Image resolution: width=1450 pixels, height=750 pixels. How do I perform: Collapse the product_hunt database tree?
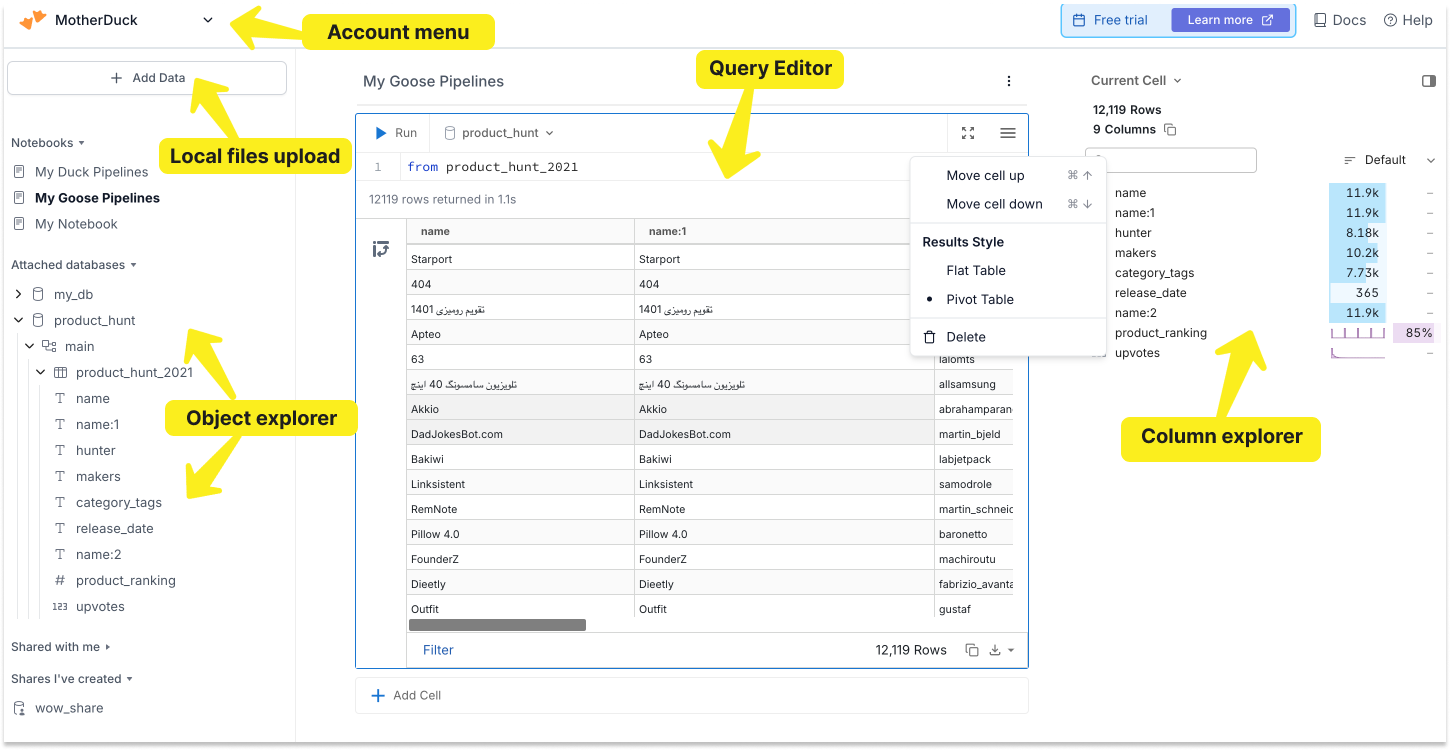pos(18,320)
